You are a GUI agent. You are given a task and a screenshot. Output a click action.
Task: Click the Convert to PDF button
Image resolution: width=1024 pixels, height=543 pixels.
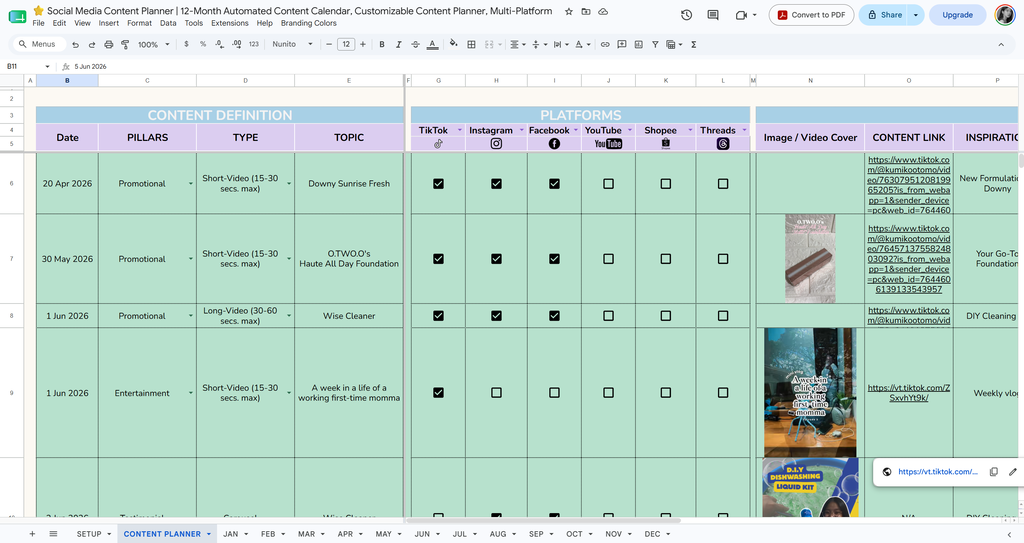(x=811, y=15)
